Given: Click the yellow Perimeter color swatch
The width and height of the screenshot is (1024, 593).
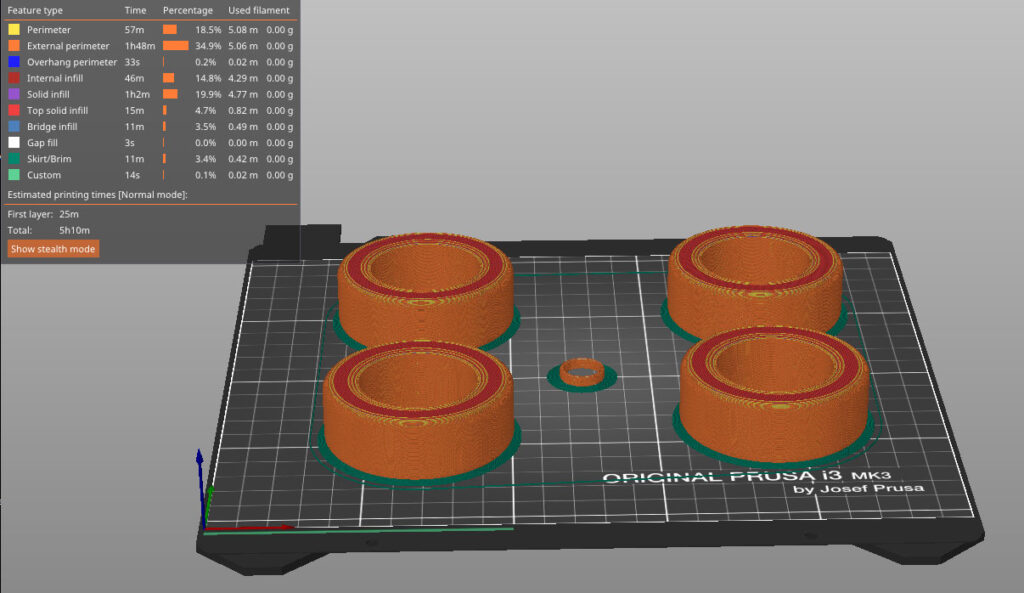Looking at the screenshot, I should (x=14, y=29).
